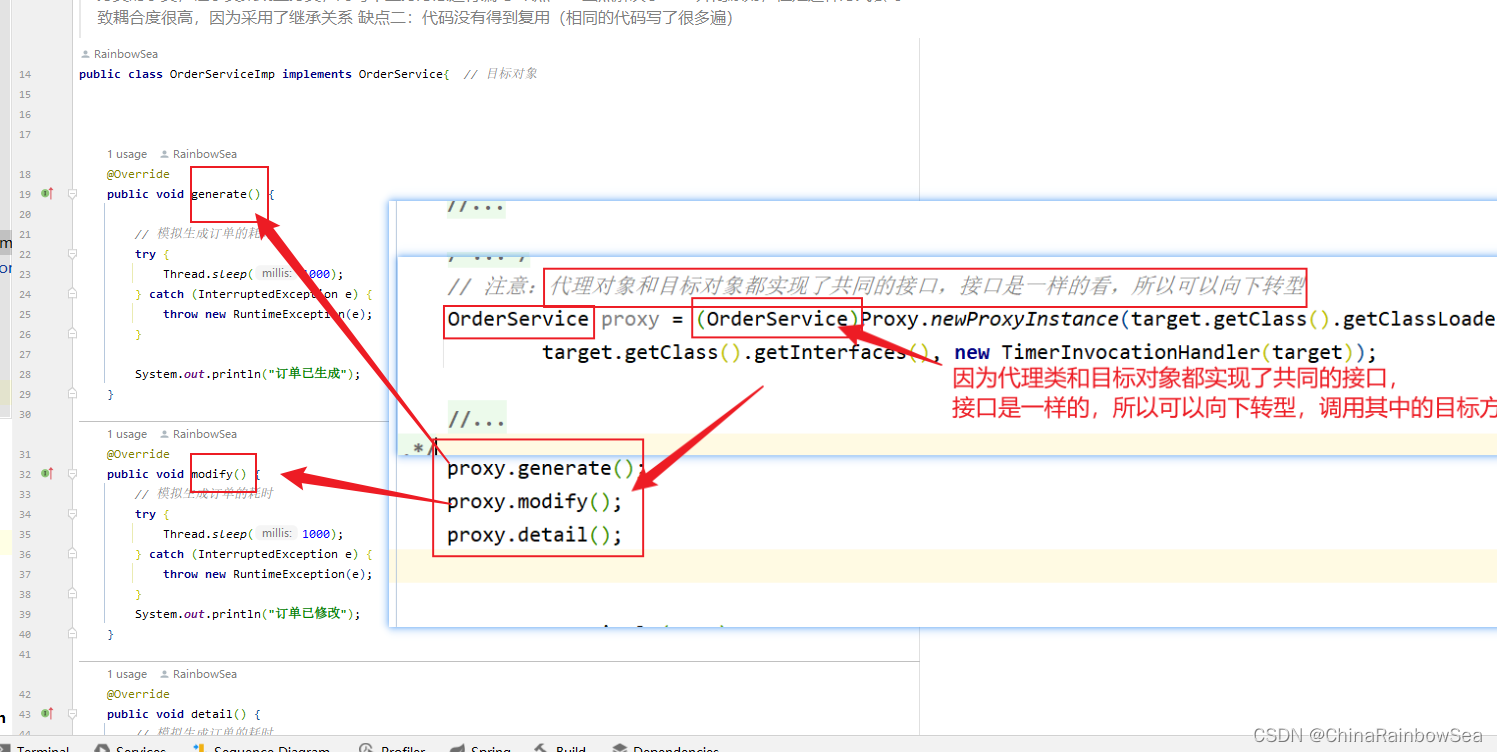Click the '// 目标对象' comment on line 14

click(500, 74)
